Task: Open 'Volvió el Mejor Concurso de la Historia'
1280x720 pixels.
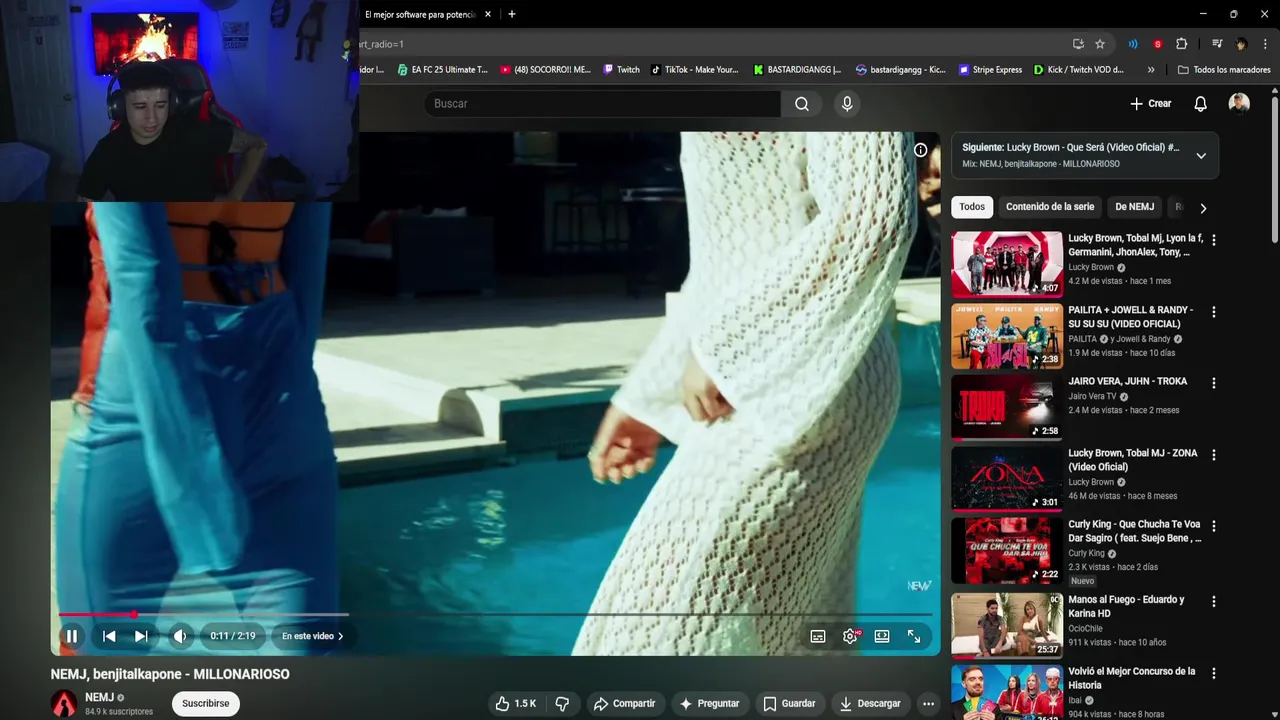Action: [1131, 678]
